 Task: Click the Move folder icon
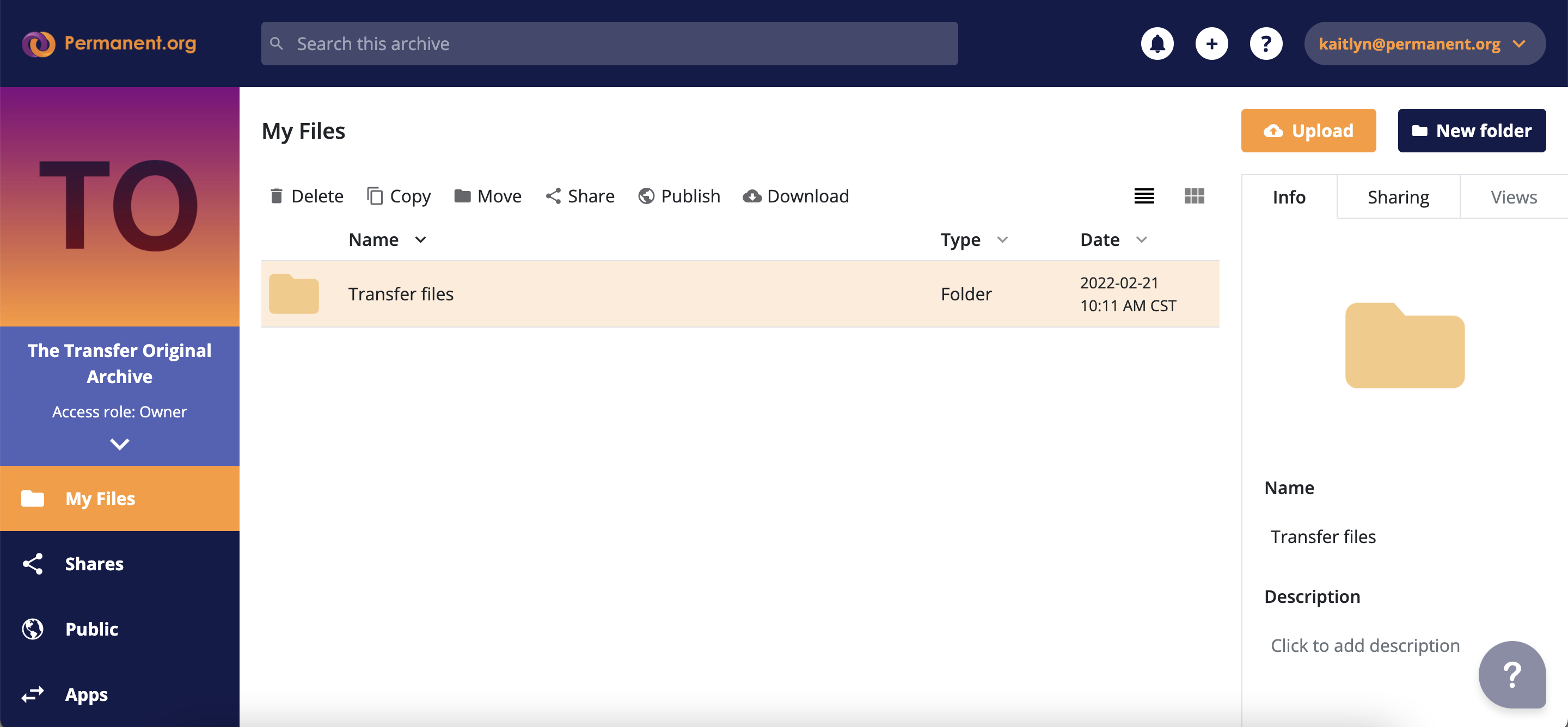point(462,196)
